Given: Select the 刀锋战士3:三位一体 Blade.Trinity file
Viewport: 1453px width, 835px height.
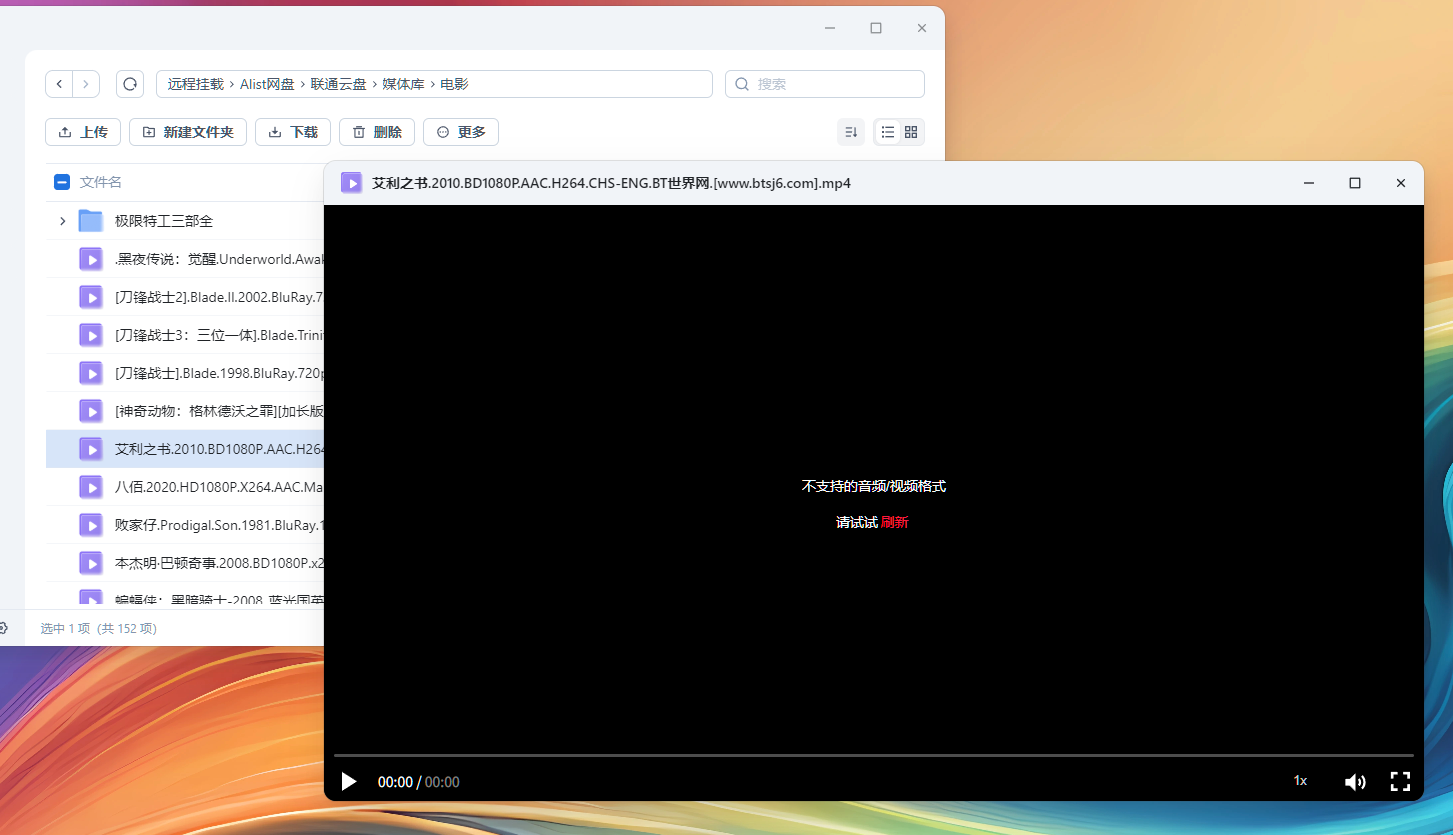Looking at the screenshot, I should coord(186,335).
